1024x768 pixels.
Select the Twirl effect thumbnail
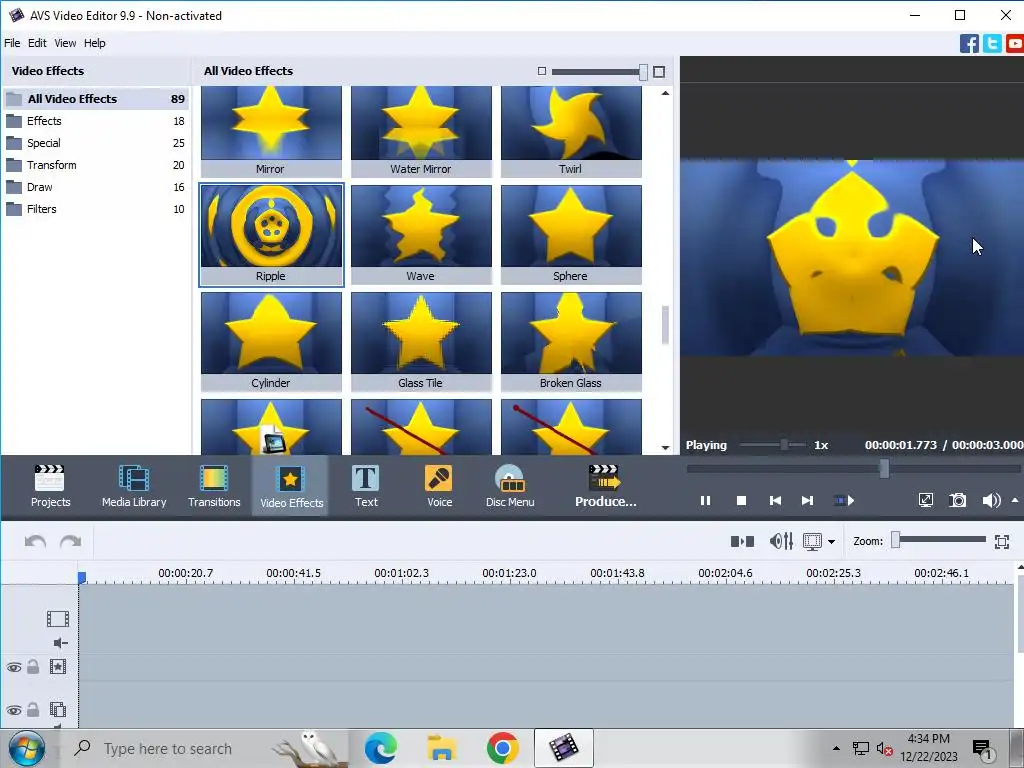point(571,131)
